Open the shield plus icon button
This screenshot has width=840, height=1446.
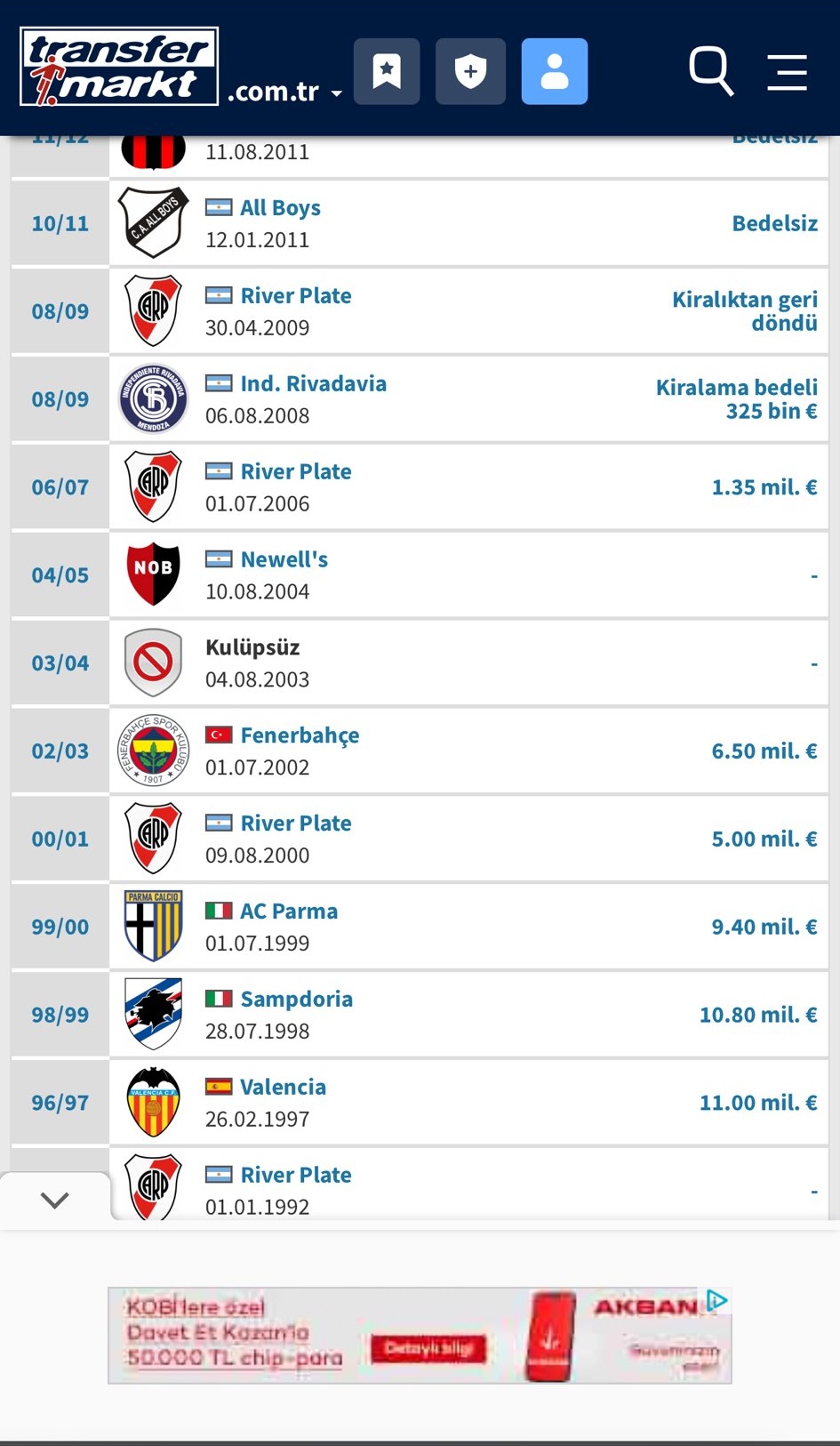coord(470,71)
